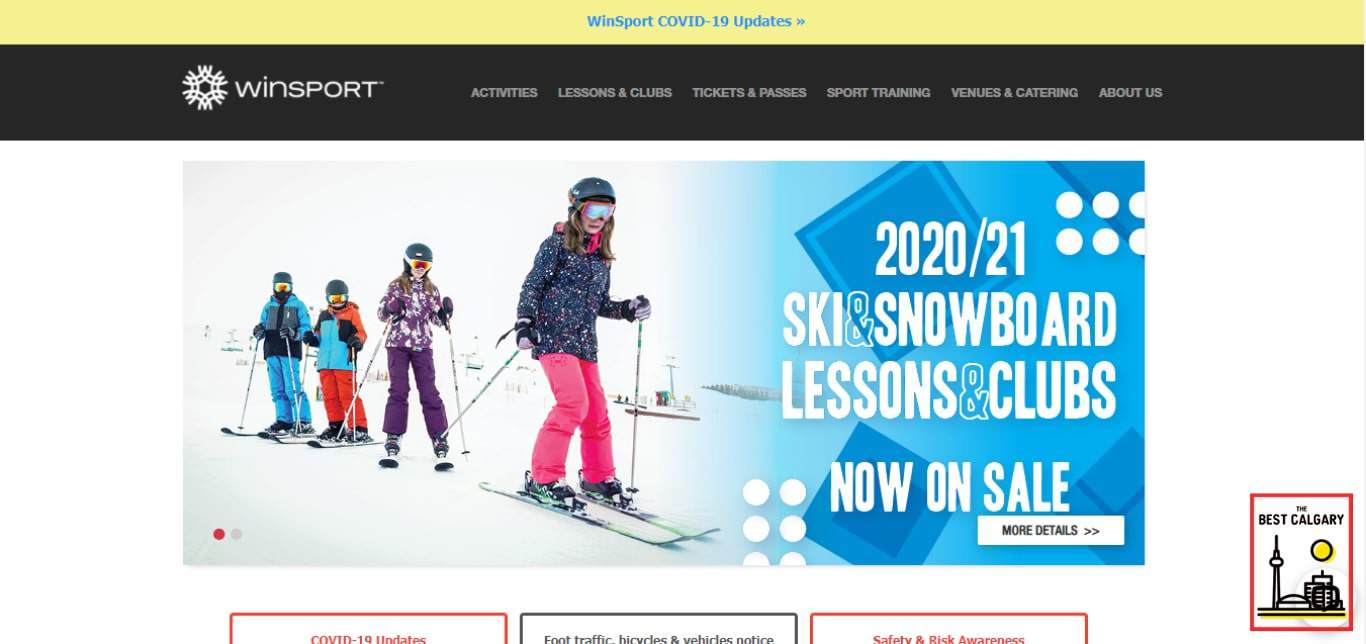Open the Best Calgary badge
Image resolution: width=1366 pixels, height=644 pixels.
tap(1301, 562)
